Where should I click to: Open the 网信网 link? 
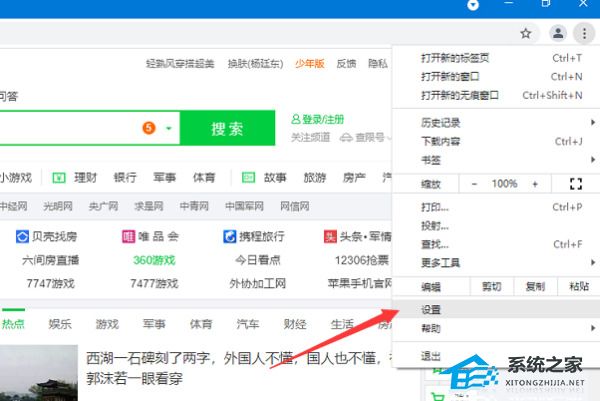click(295, 206)
